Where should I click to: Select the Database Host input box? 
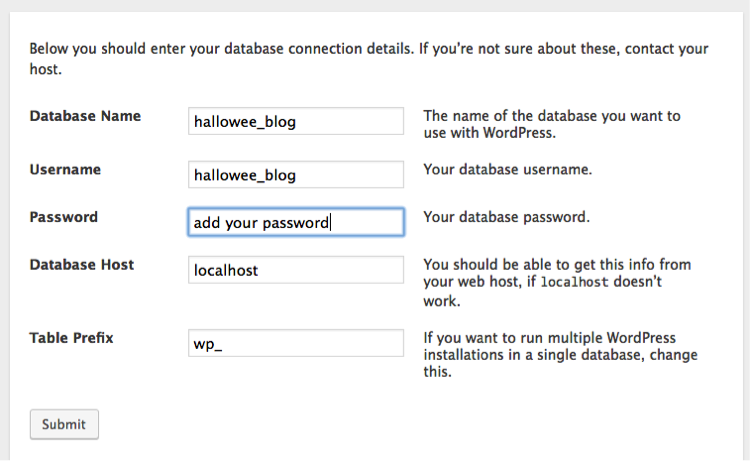tap(296, 270)
